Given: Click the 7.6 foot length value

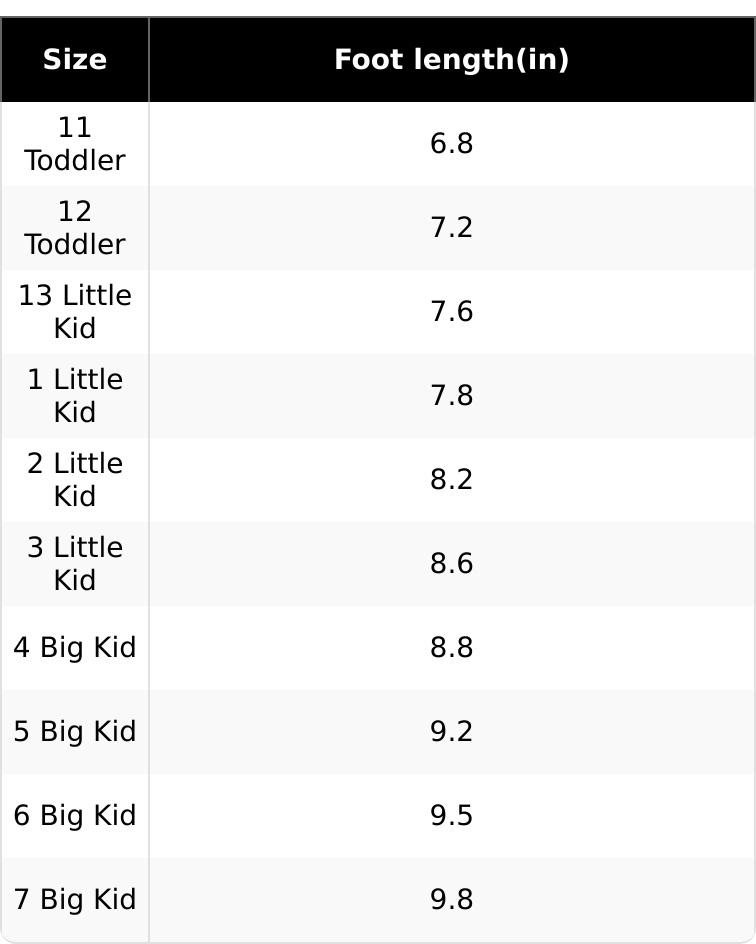Looking at the screenshot, I should 451,312.
